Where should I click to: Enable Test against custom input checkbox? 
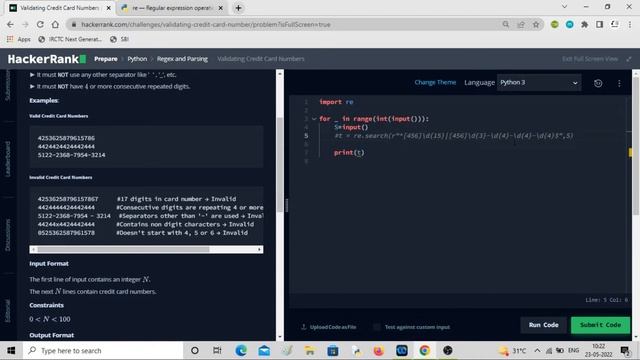click(376, 327)
